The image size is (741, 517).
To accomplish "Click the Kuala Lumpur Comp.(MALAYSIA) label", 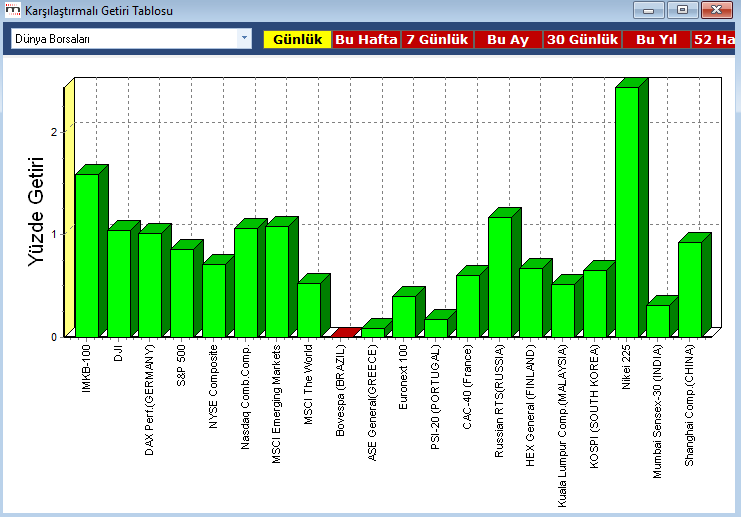I will pos(562,426).
